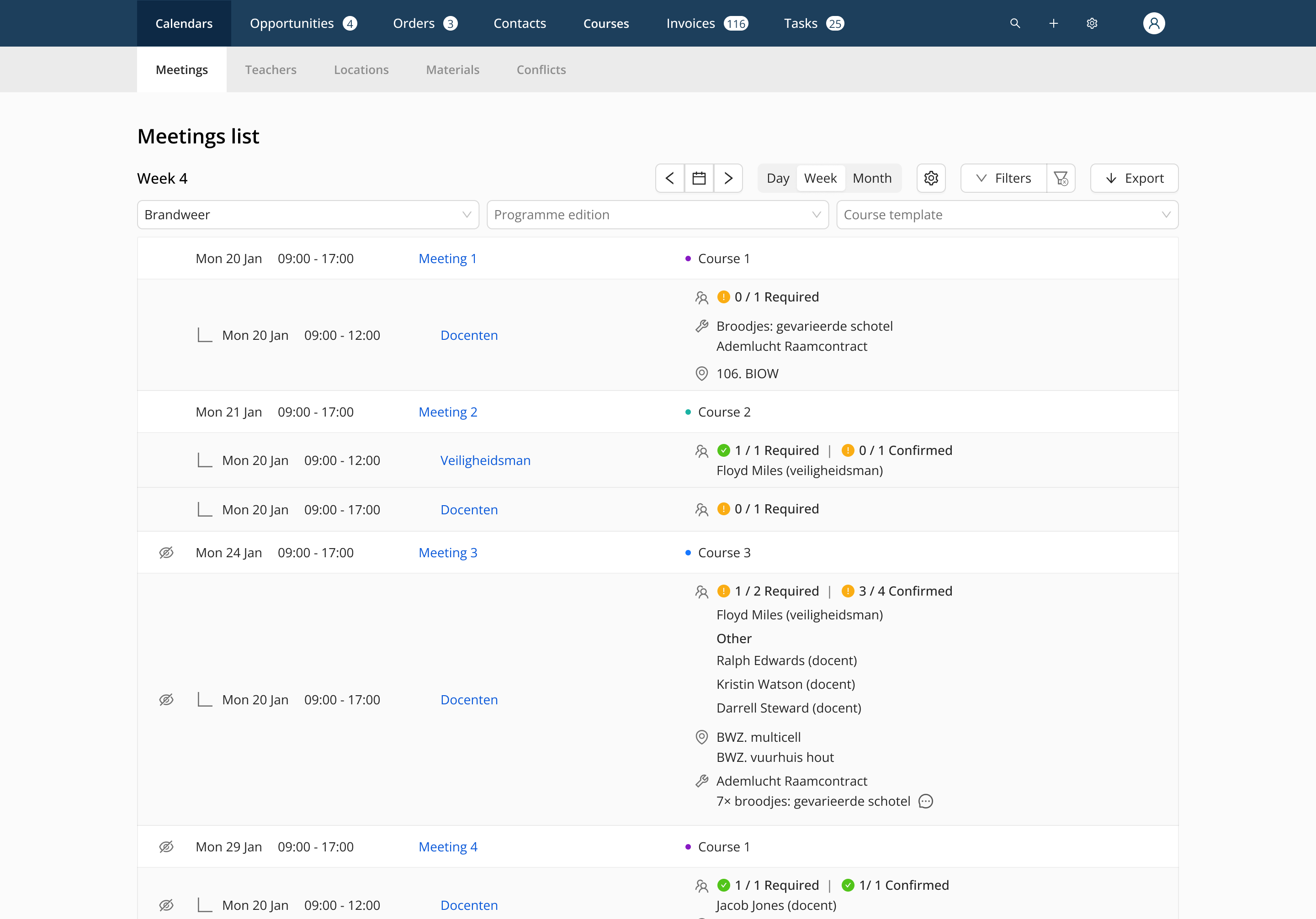Open comment bubble beside 7× broodjes item
The height and width of the screenshot is (919, 1316).
click(926, 801)
